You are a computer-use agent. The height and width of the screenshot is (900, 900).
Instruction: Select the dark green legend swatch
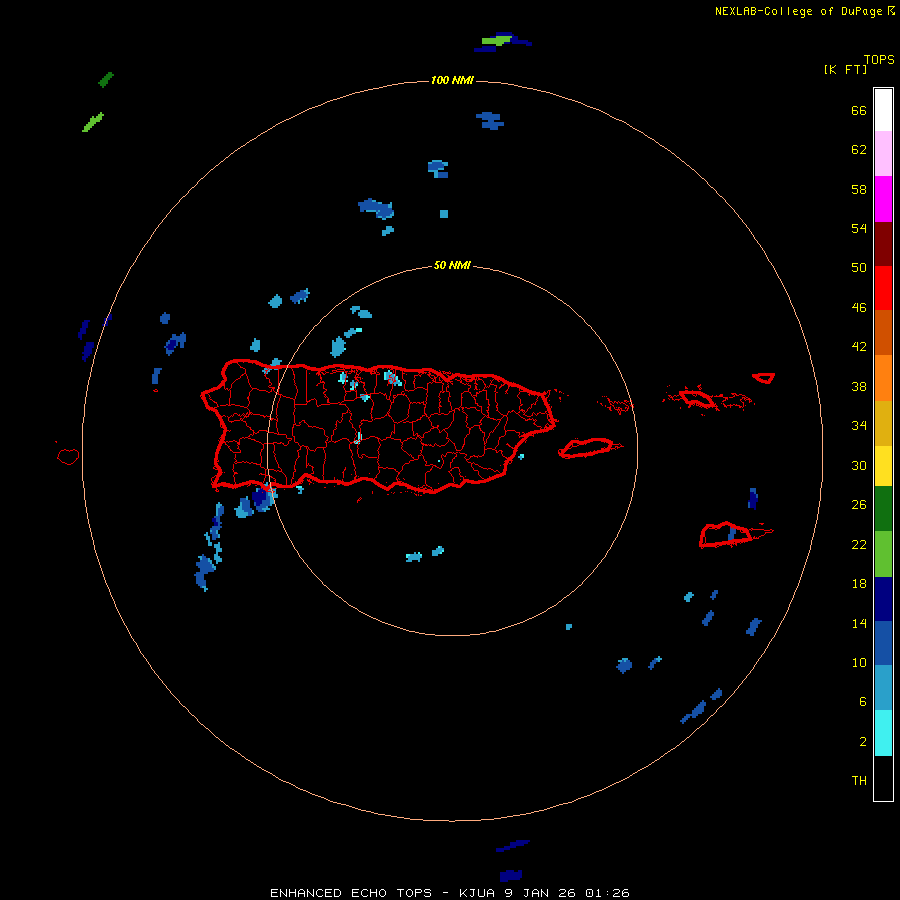coord(883,509)
